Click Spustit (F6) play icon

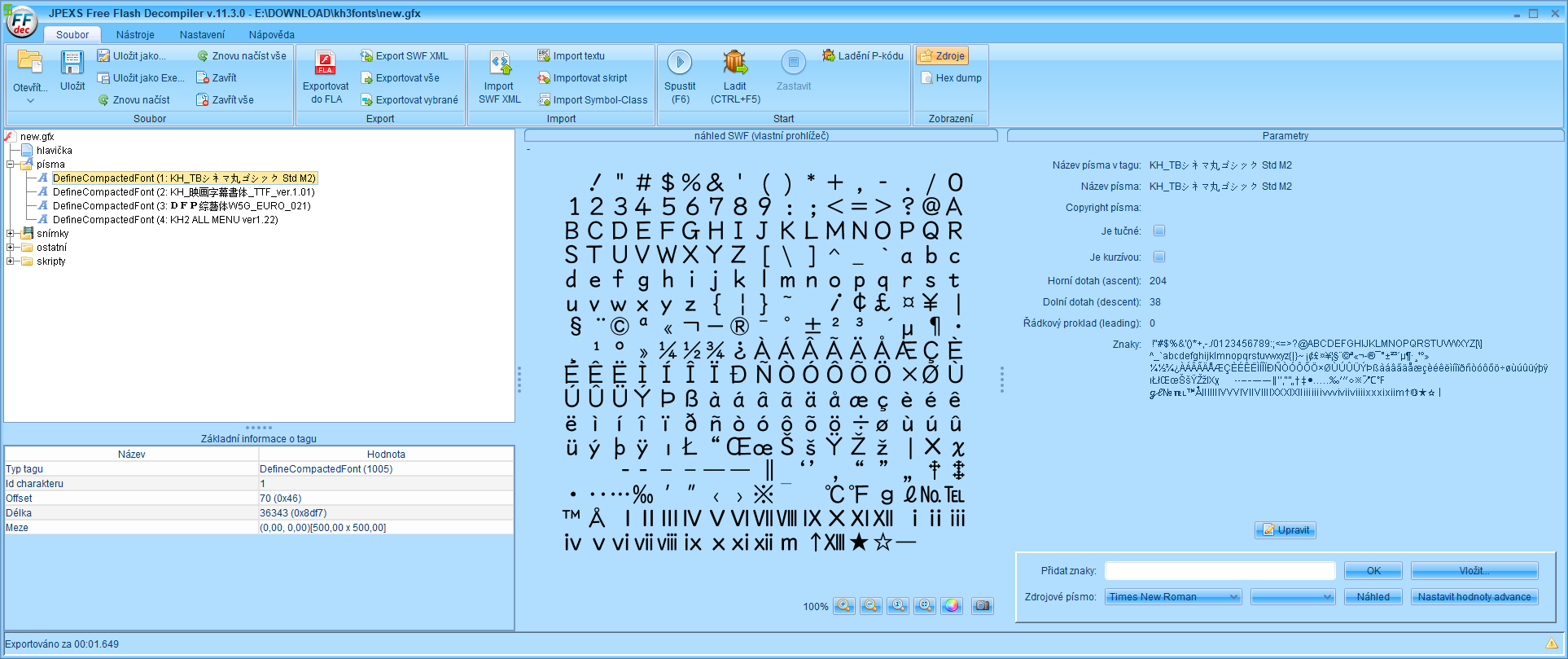coord(680,63)
